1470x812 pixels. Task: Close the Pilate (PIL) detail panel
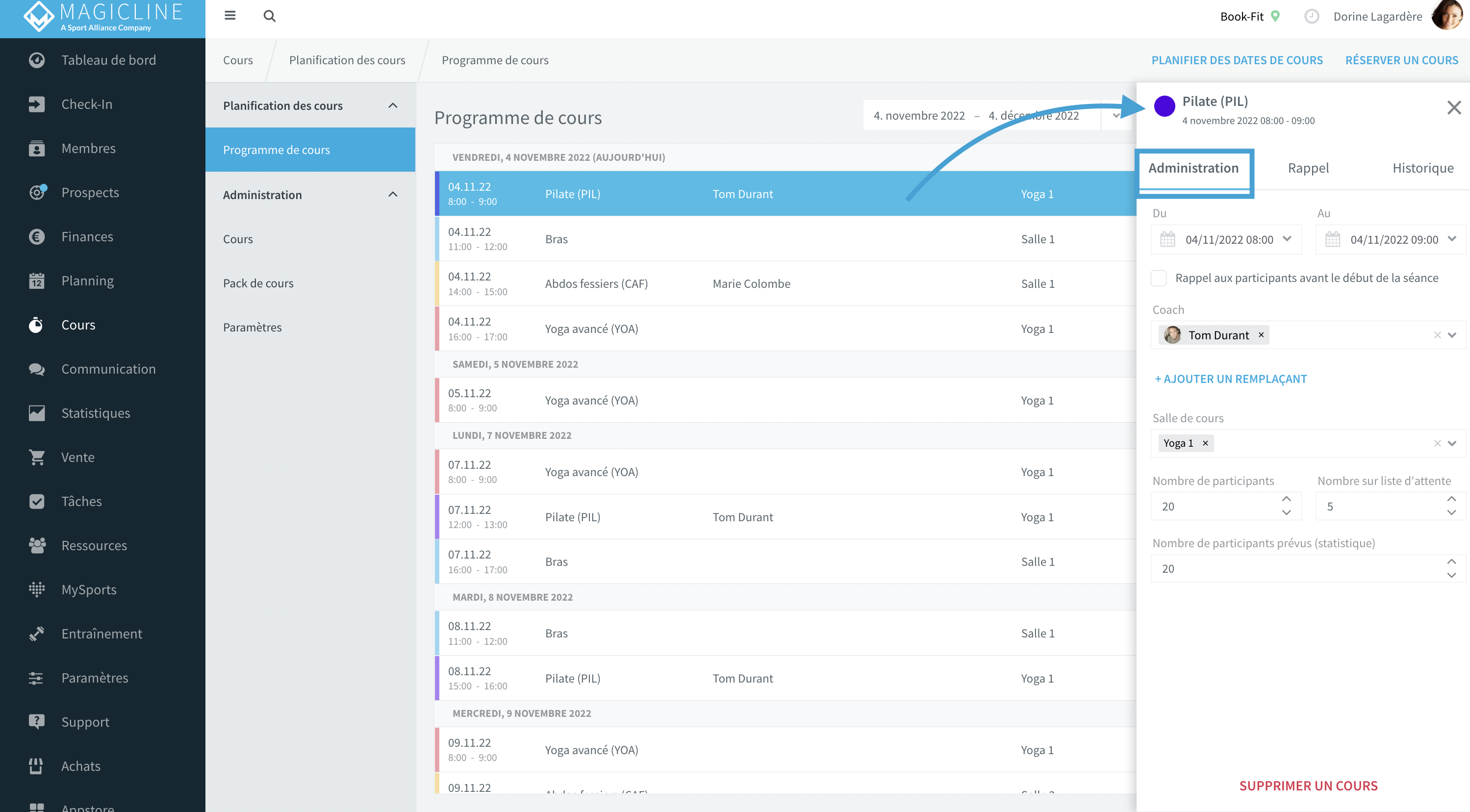coord(1453,107)
